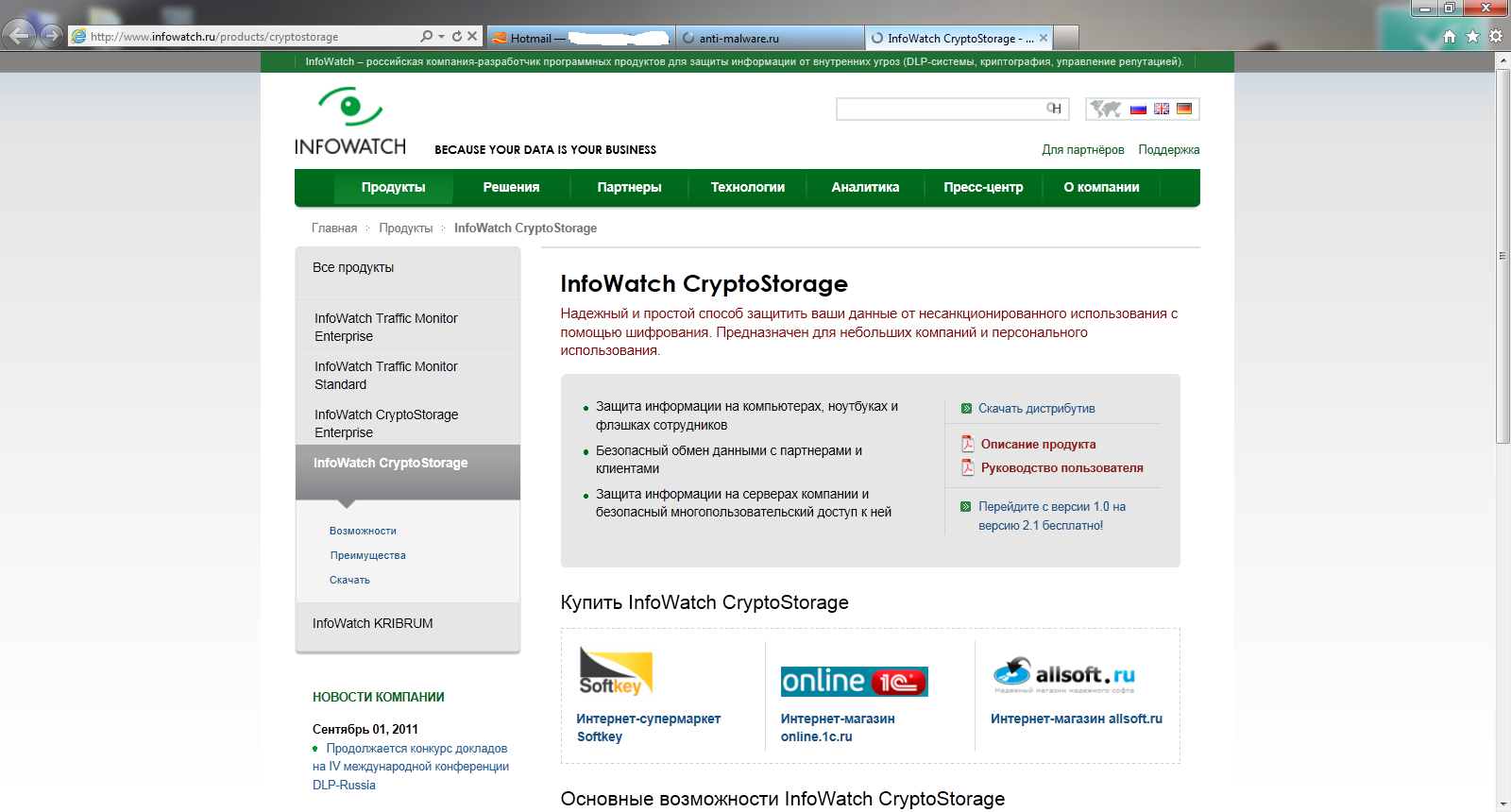1511x812 pixels.
Task: Switch to the anti-malware.ru tab
Action: tap(770, 38)
